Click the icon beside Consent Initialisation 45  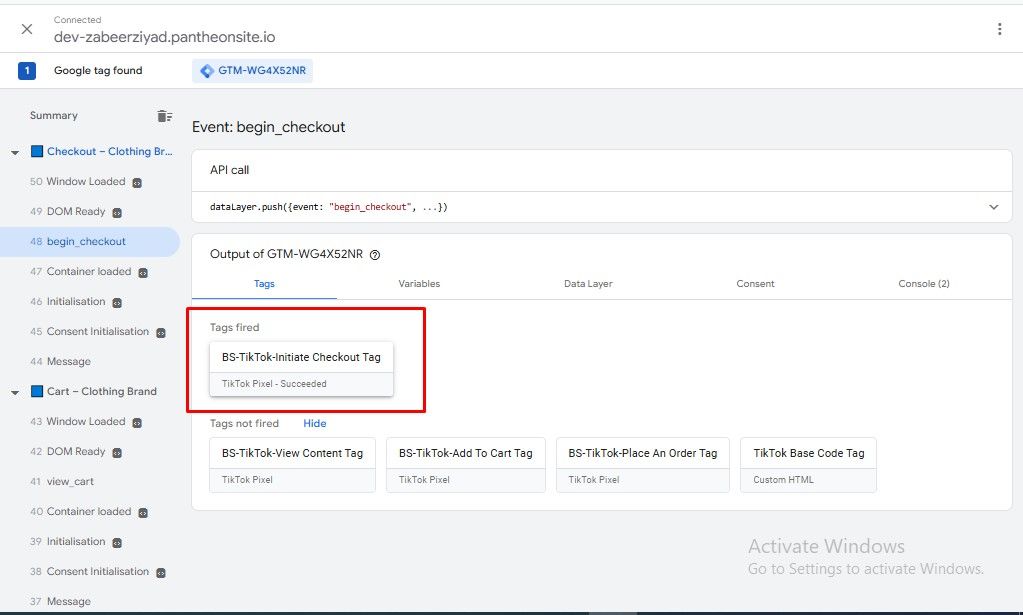pyautogui.click(x=161, y=333)
